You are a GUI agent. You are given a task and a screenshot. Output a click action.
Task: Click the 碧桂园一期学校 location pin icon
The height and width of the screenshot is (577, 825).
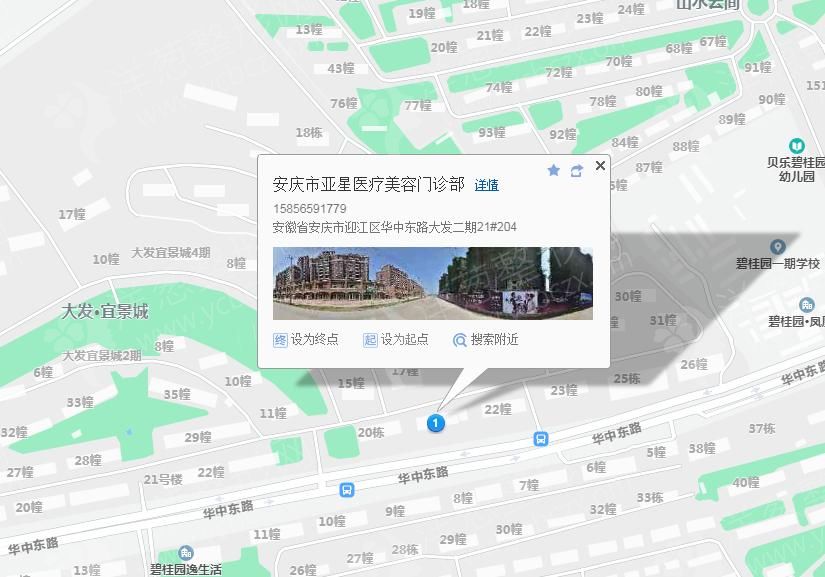[x=778, y=246]
